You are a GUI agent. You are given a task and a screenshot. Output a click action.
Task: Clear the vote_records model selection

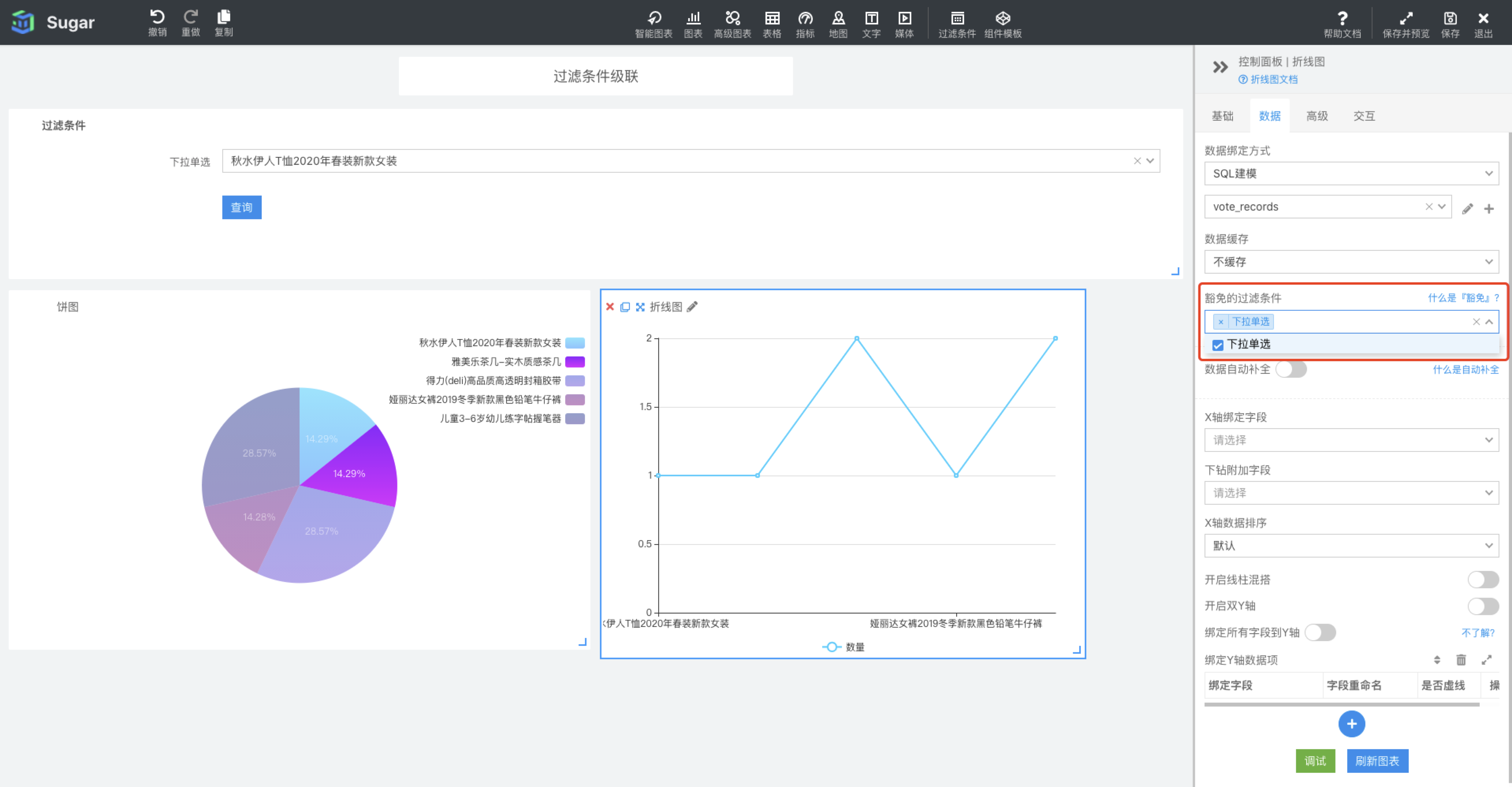(x=1429, y=206)
